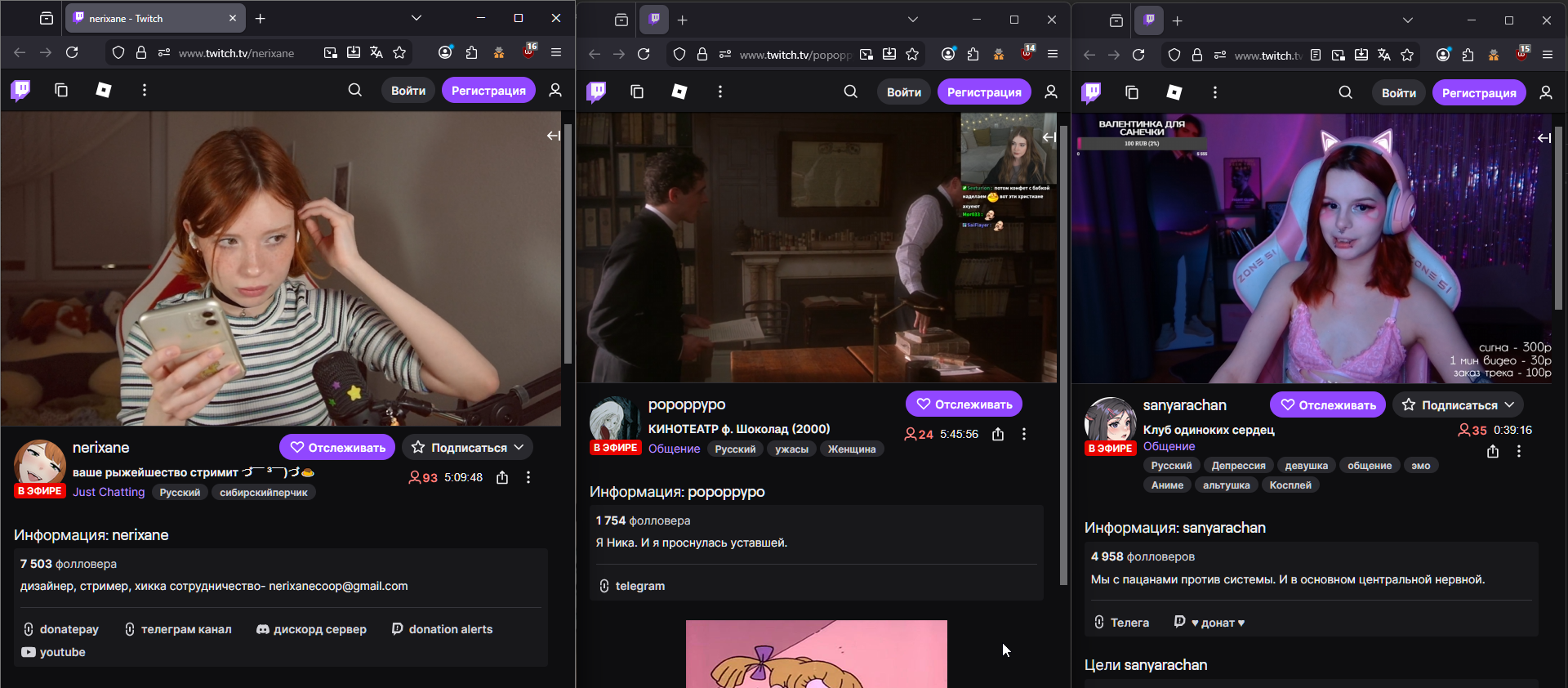Click the user profile icon in the sanyarachan window
The height and width of the screenshot is (688, 1568).
coord(1545,92)
